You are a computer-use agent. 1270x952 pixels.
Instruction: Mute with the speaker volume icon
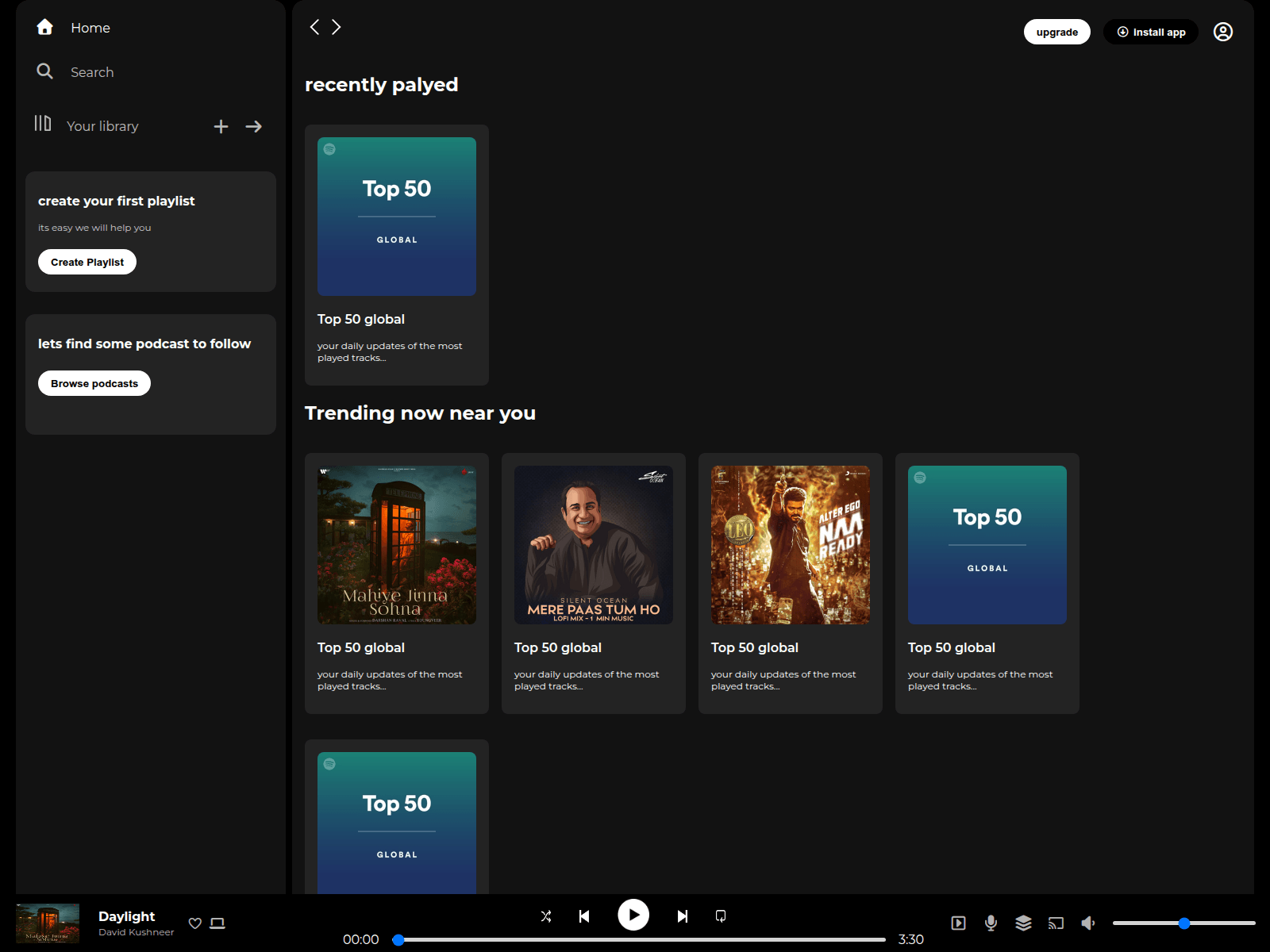(x=1088, y=923)
